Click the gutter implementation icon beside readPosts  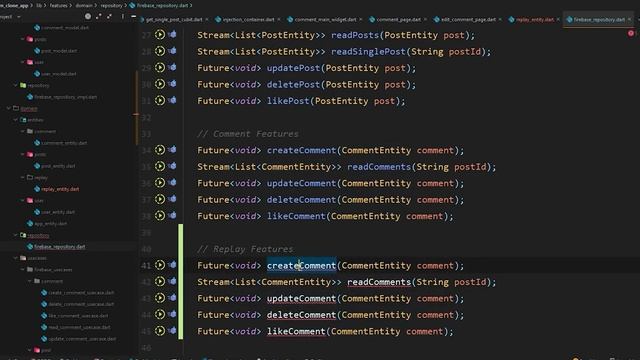(x=160, y=35)
